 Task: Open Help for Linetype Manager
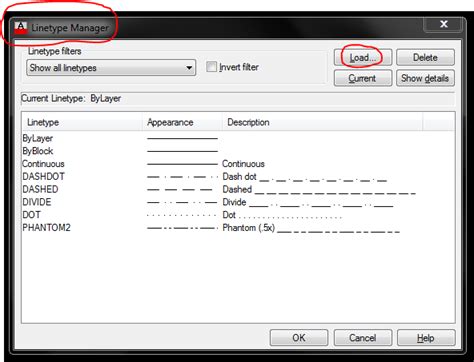click(426, 338)
